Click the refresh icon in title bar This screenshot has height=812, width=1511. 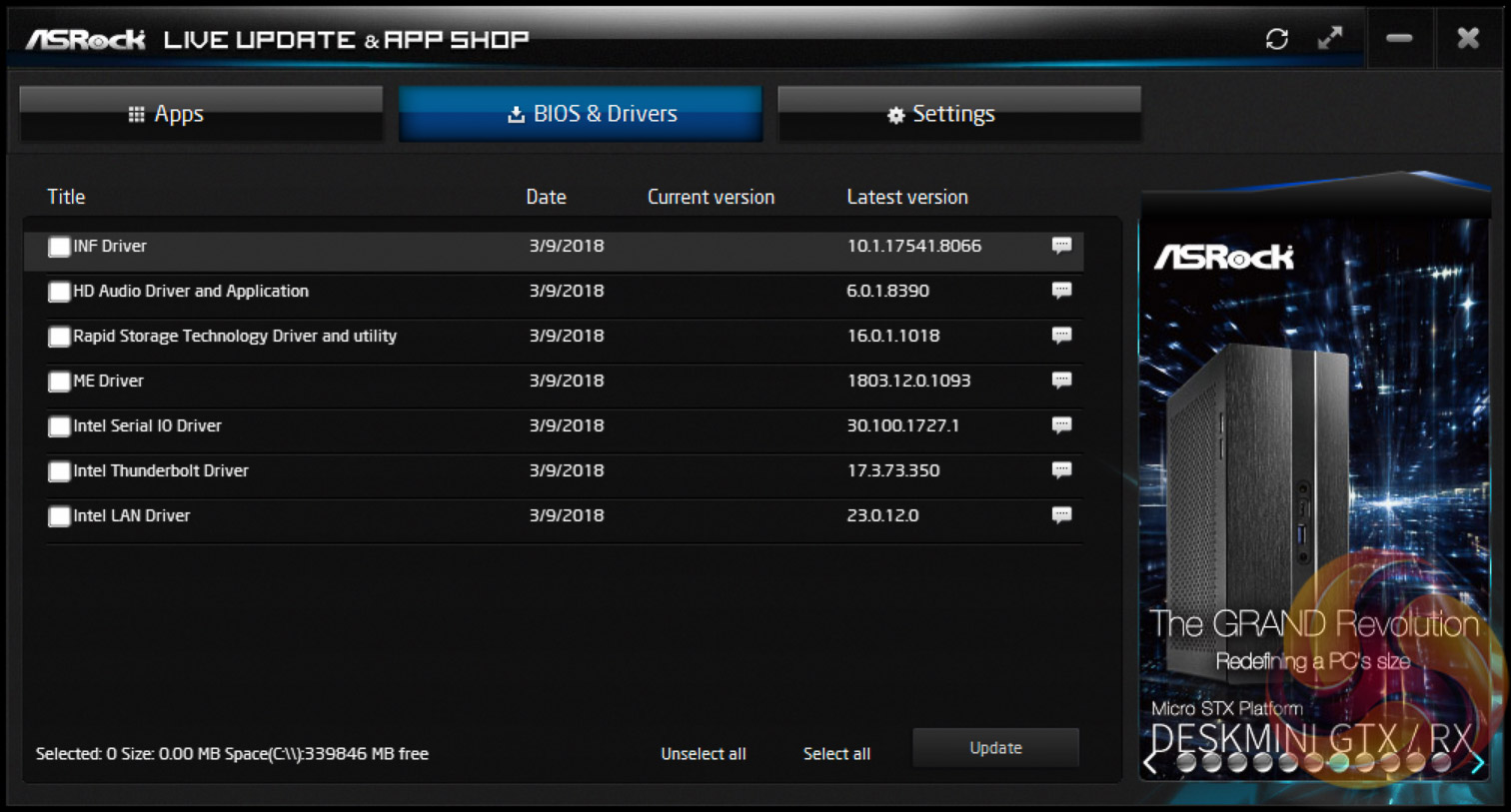tap(1276, 39)
